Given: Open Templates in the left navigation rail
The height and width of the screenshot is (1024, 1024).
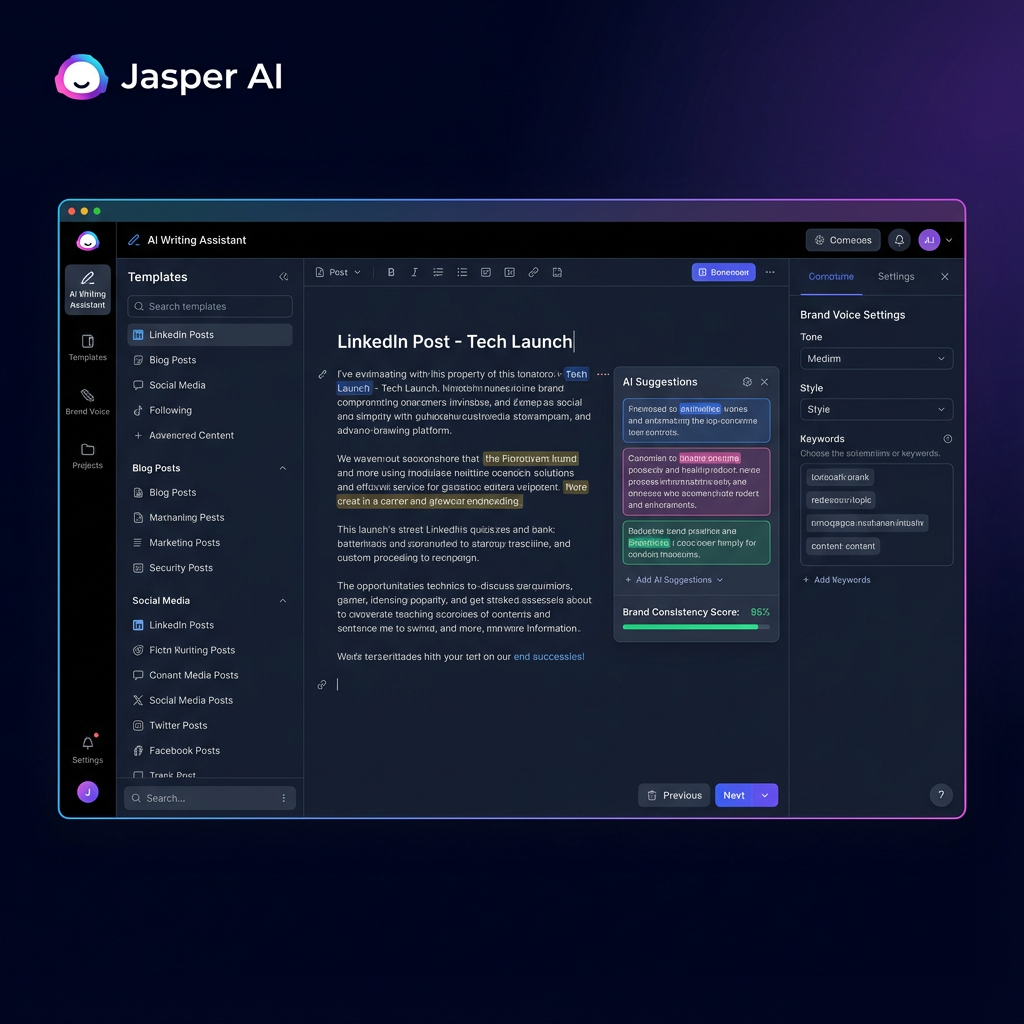Looking at the screenshot, I should (88, 347).
